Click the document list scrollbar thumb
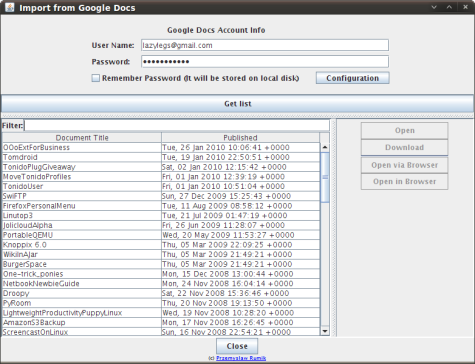Viewport: 475px width, 364px height. (x=325, y=177)
